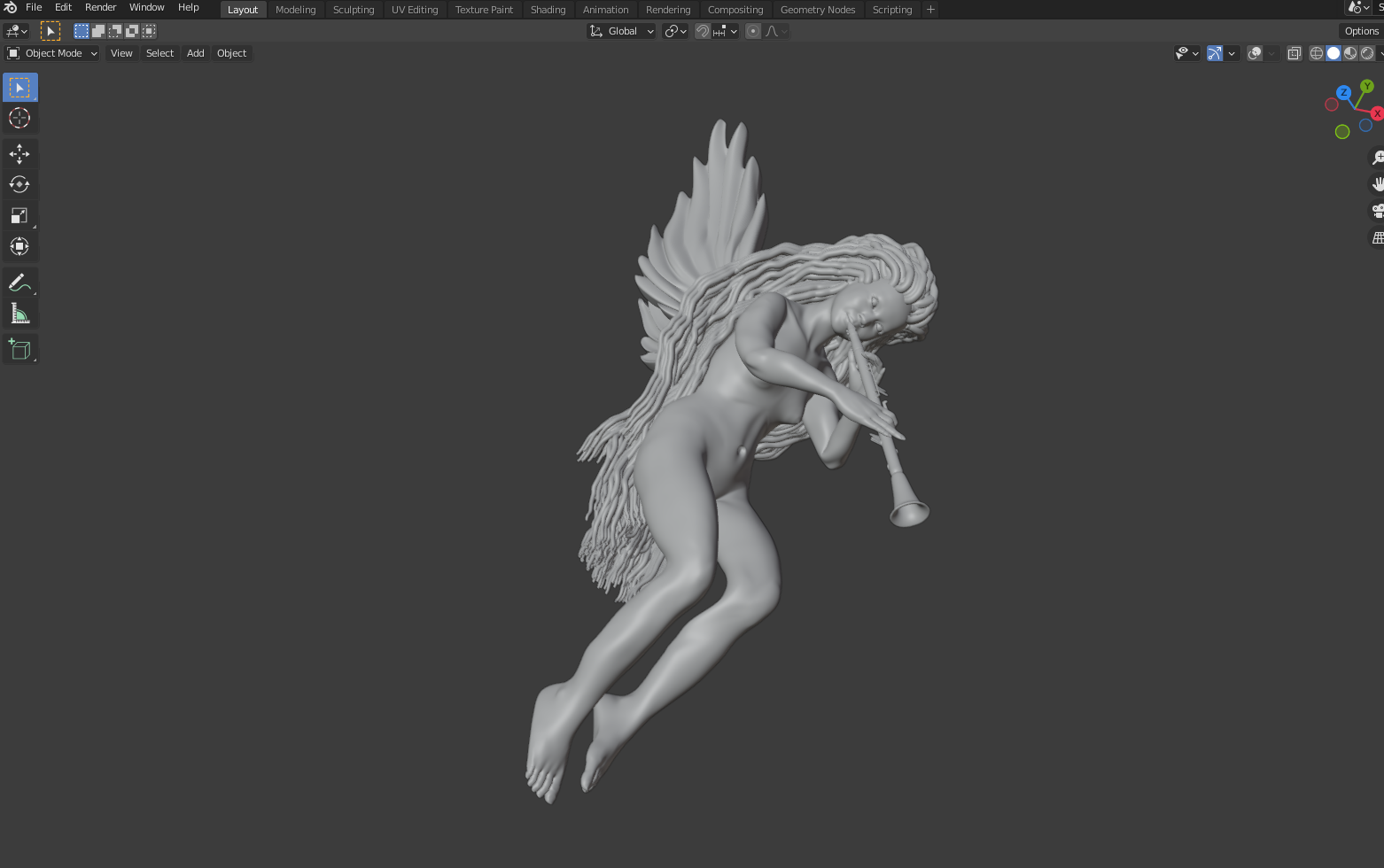Open the Render menu

coord(100,7)
